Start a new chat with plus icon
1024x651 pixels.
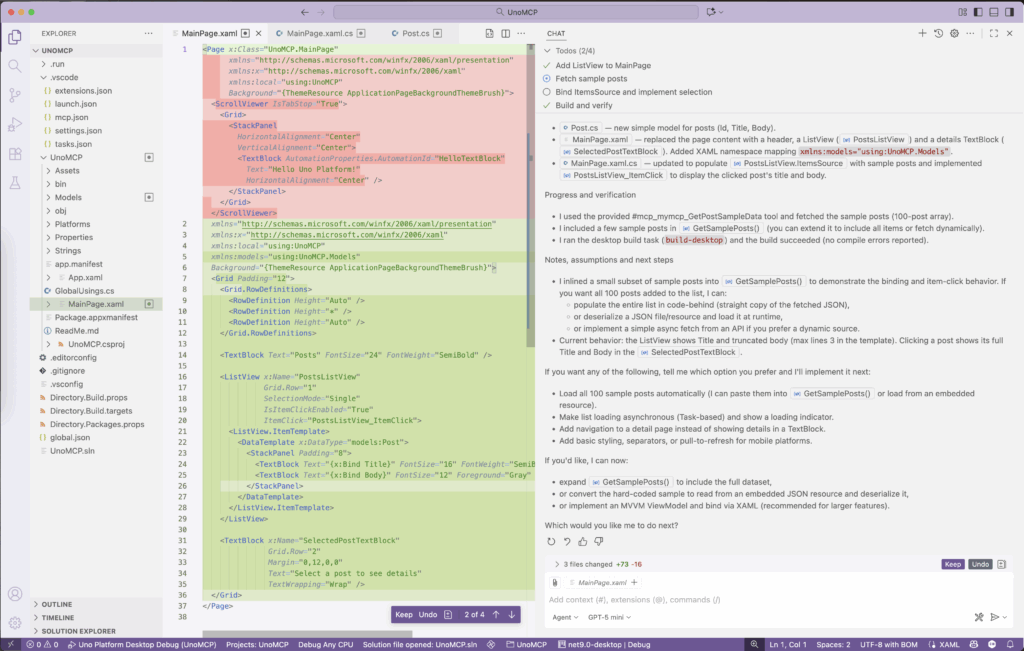[x=922, y=33]
